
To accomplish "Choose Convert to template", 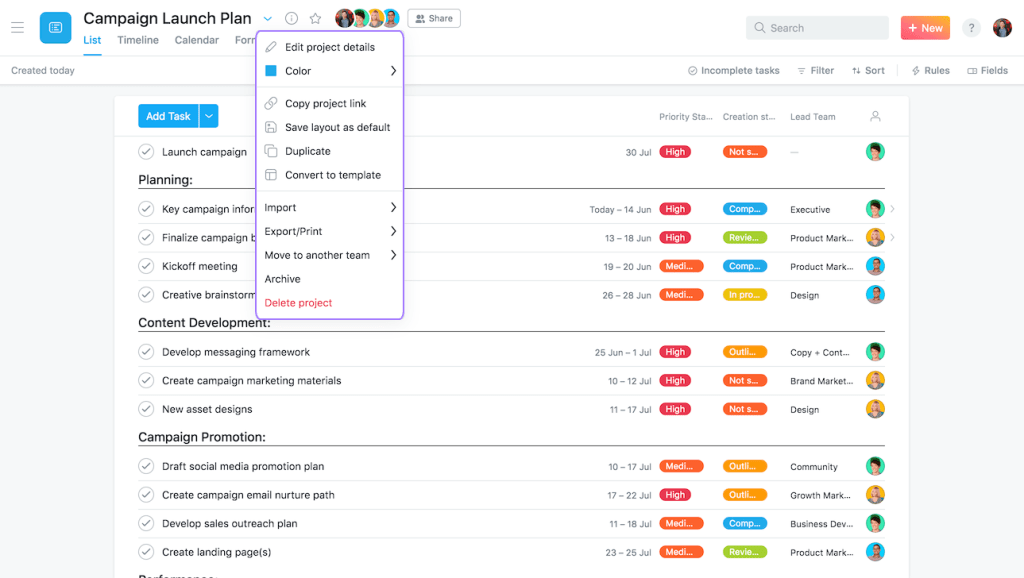I will pyautogui.click(x=330, y=175).
